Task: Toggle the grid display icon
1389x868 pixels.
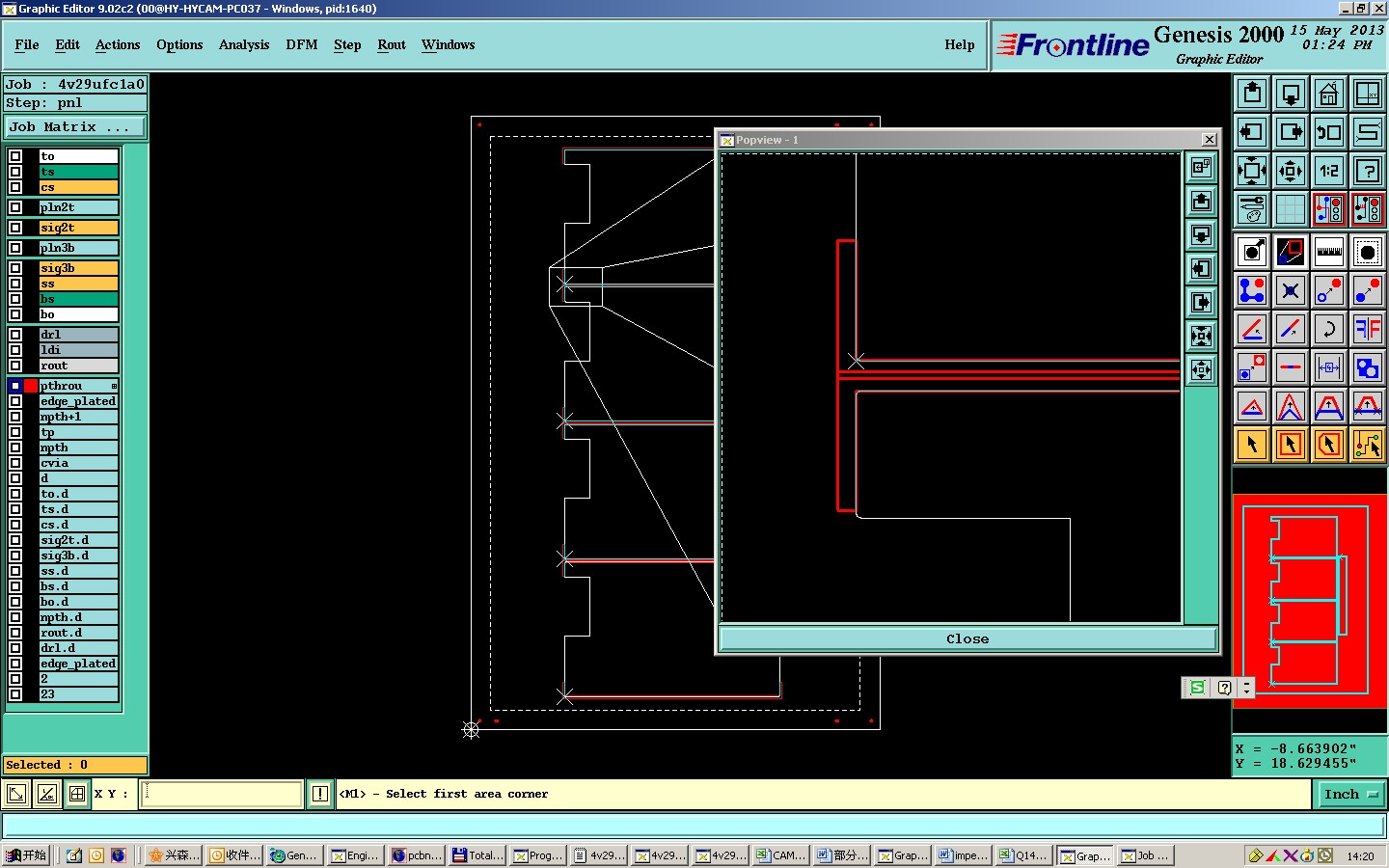Action: 1291,209
